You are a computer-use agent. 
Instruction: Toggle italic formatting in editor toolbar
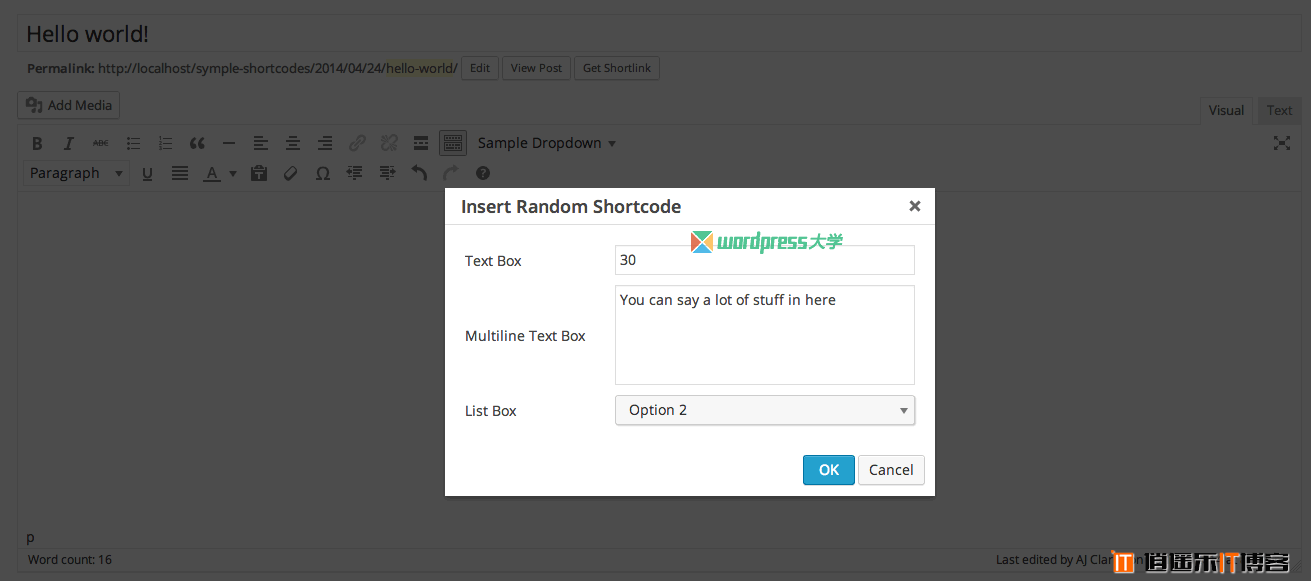point(69,143)
